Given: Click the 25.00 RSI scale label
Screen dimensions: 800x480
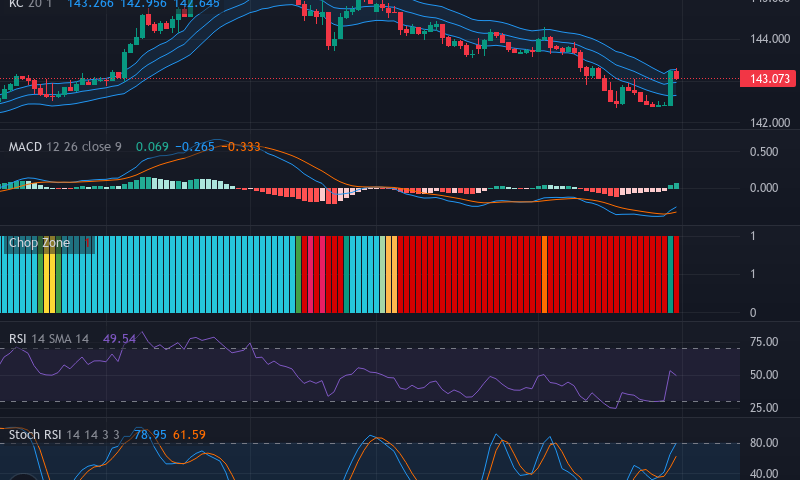Looking at the screenshot, I should 764,408.
